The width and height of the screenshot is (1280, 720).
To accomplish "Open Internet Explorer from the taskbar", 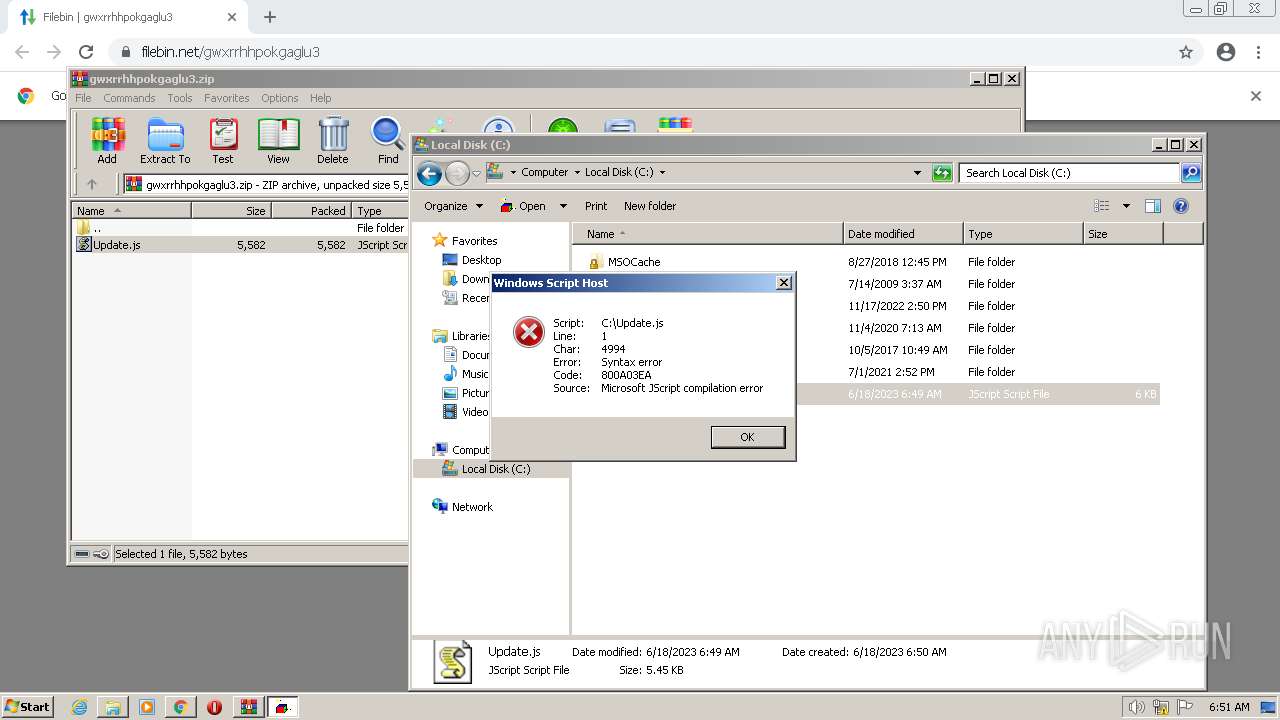I will point(79,707).
